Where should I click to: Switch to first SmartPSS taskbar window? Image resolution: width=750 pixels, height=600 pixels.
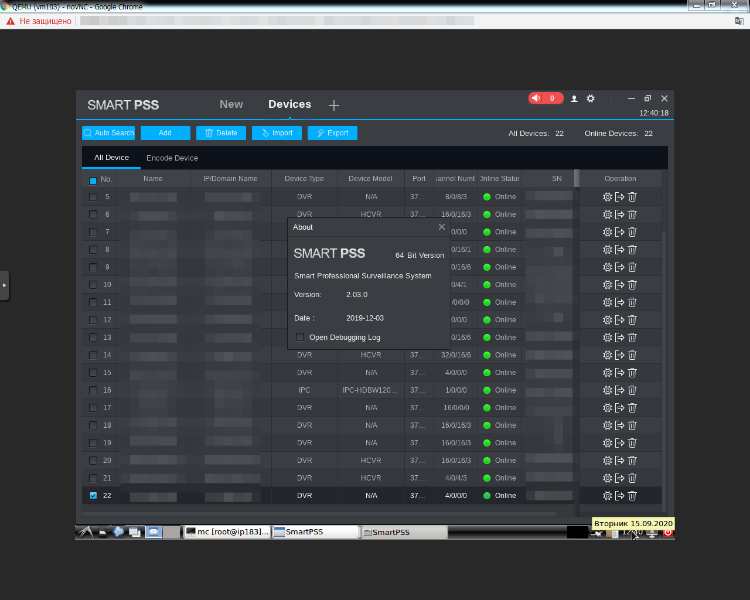click(x=315, y=532)
